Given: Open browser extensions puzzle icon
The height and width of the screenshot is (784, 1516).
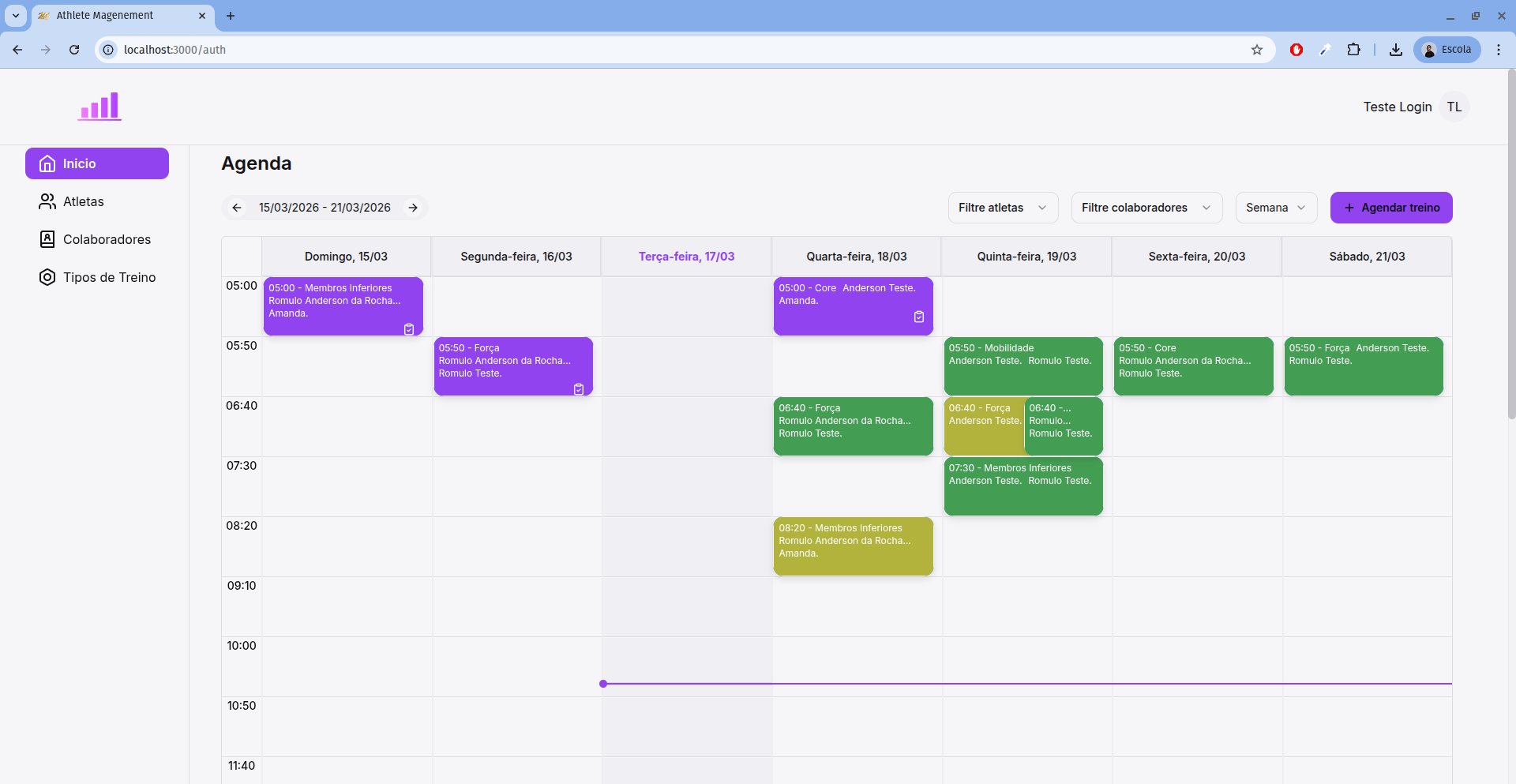Looking at the screenshot, I should [x=1353, y=50].
